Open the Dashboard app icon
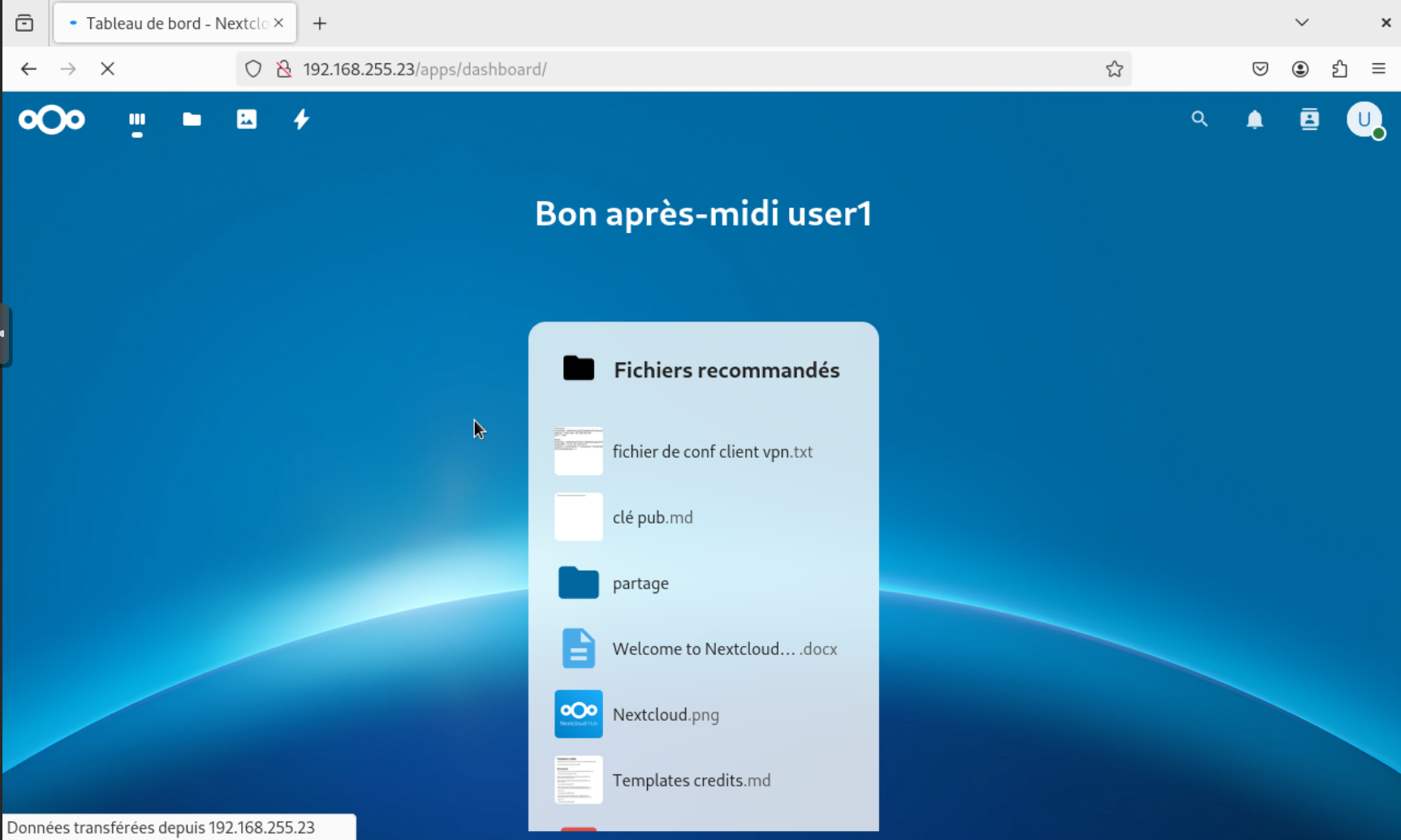The width and height of the screenshot is (1401, 840). pos(137,120)
